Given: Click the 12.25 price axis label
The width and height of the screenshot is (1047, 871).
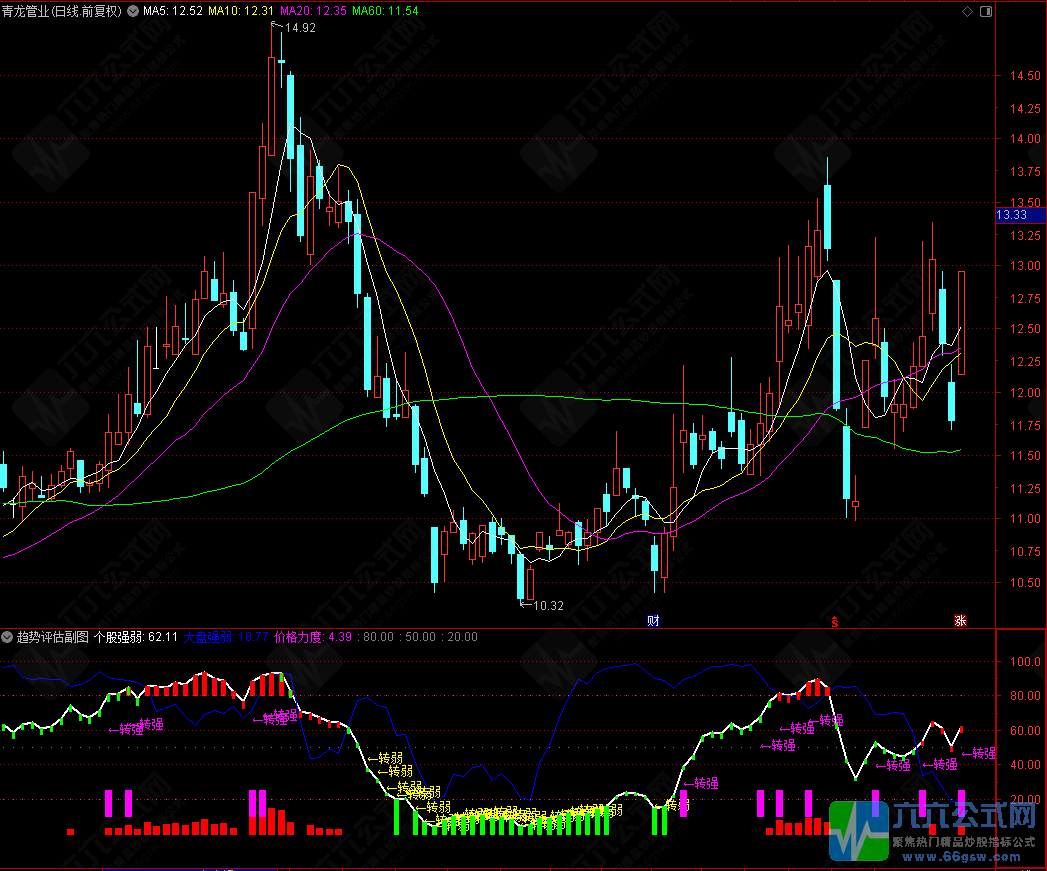Looking at the screenshot, I should [x=1025, y=361].
